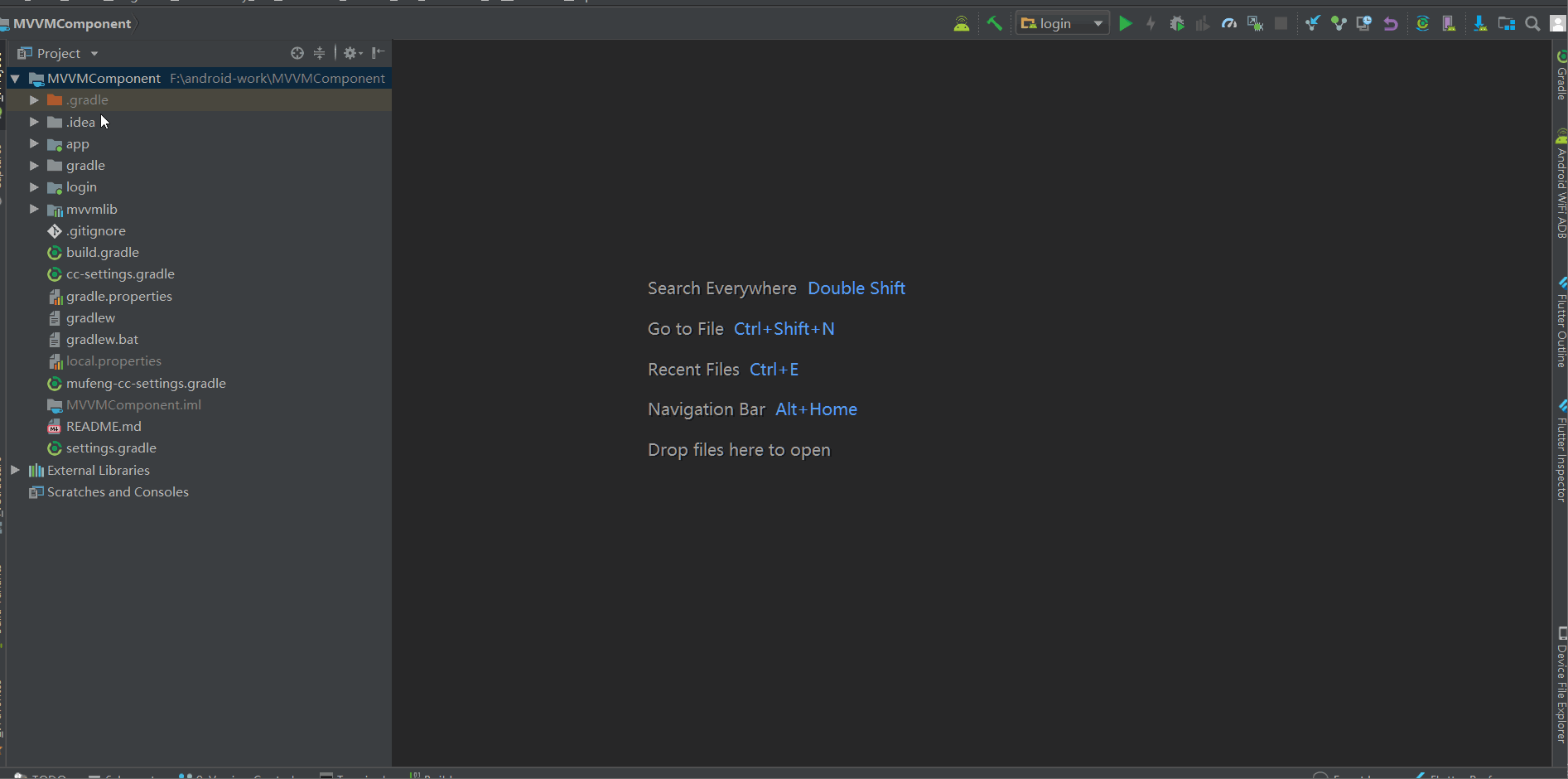Viewport: 1568px width, 779px height.
Task: Expand the .gradle folder arrow
Action: 34,100
